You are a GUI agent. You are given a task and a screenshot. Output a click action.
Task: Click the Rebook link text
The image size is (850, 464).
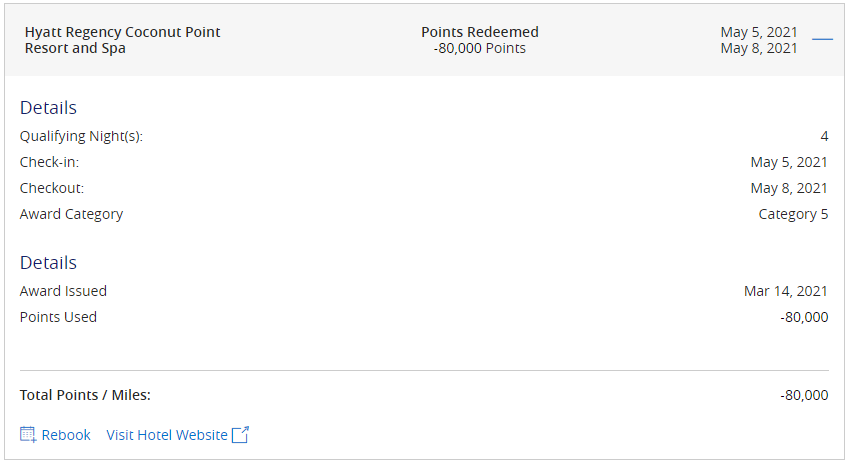pyautogui.click(x=66, y=435)
